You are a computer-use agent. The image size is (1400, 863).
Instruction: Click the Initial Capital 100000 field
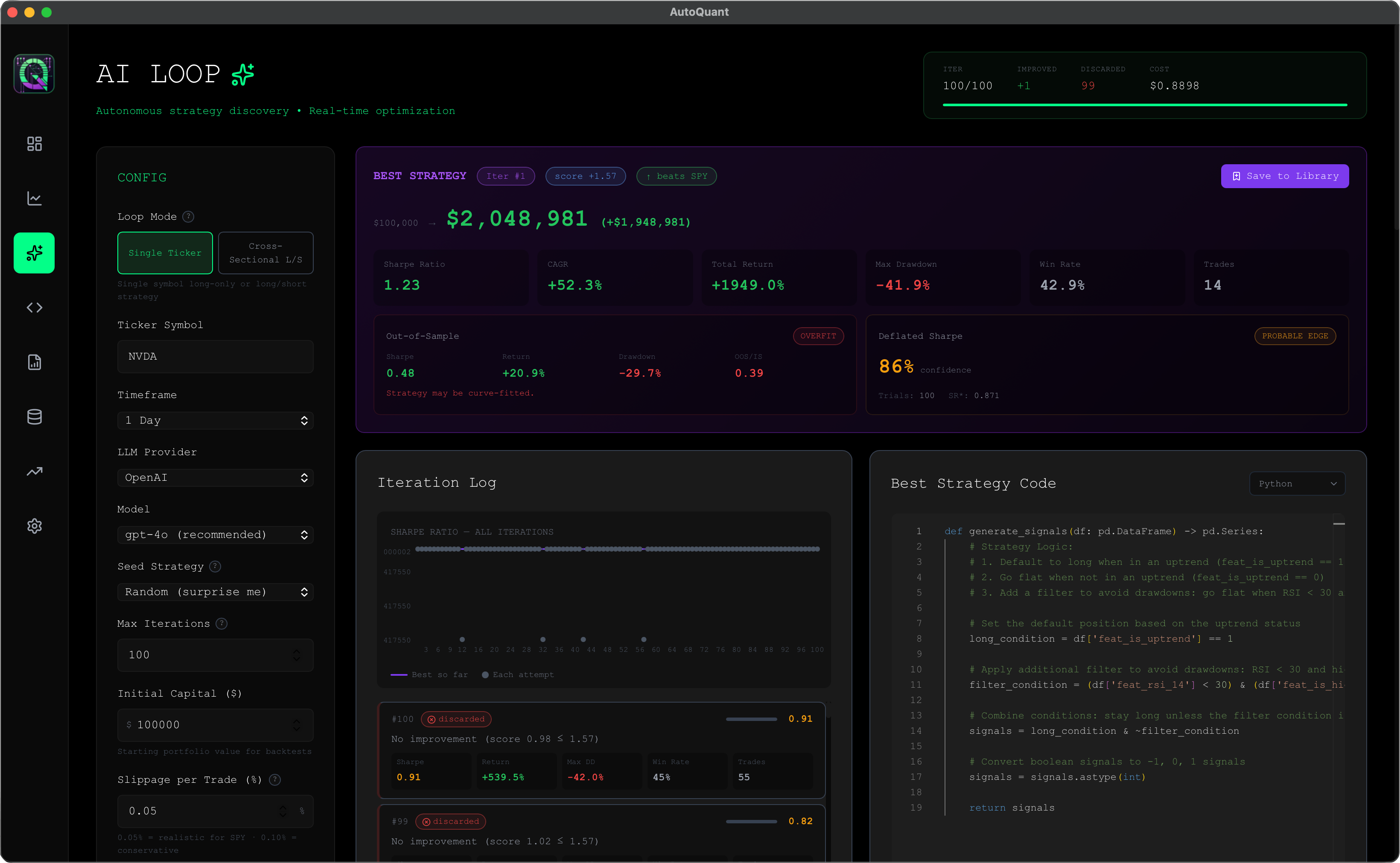click(x=215, y=725)
